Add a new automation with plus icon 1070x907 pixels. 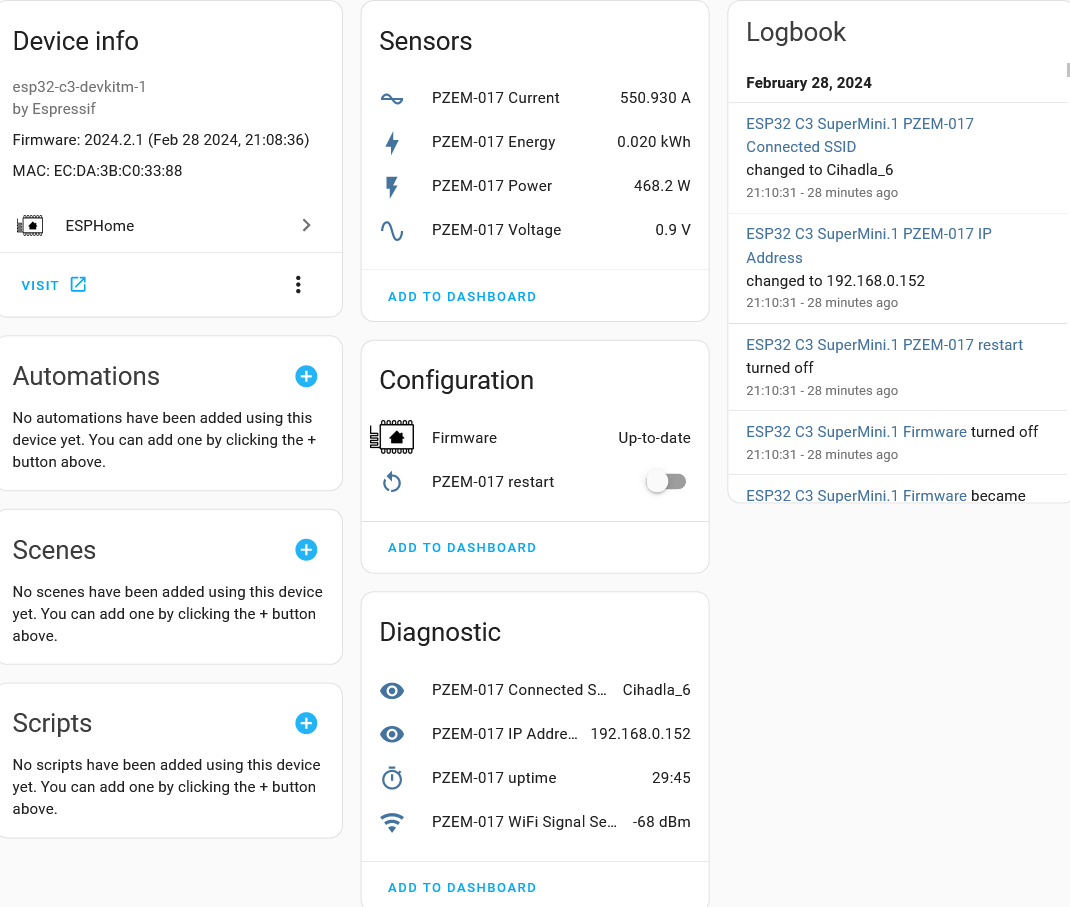[306, 376]
